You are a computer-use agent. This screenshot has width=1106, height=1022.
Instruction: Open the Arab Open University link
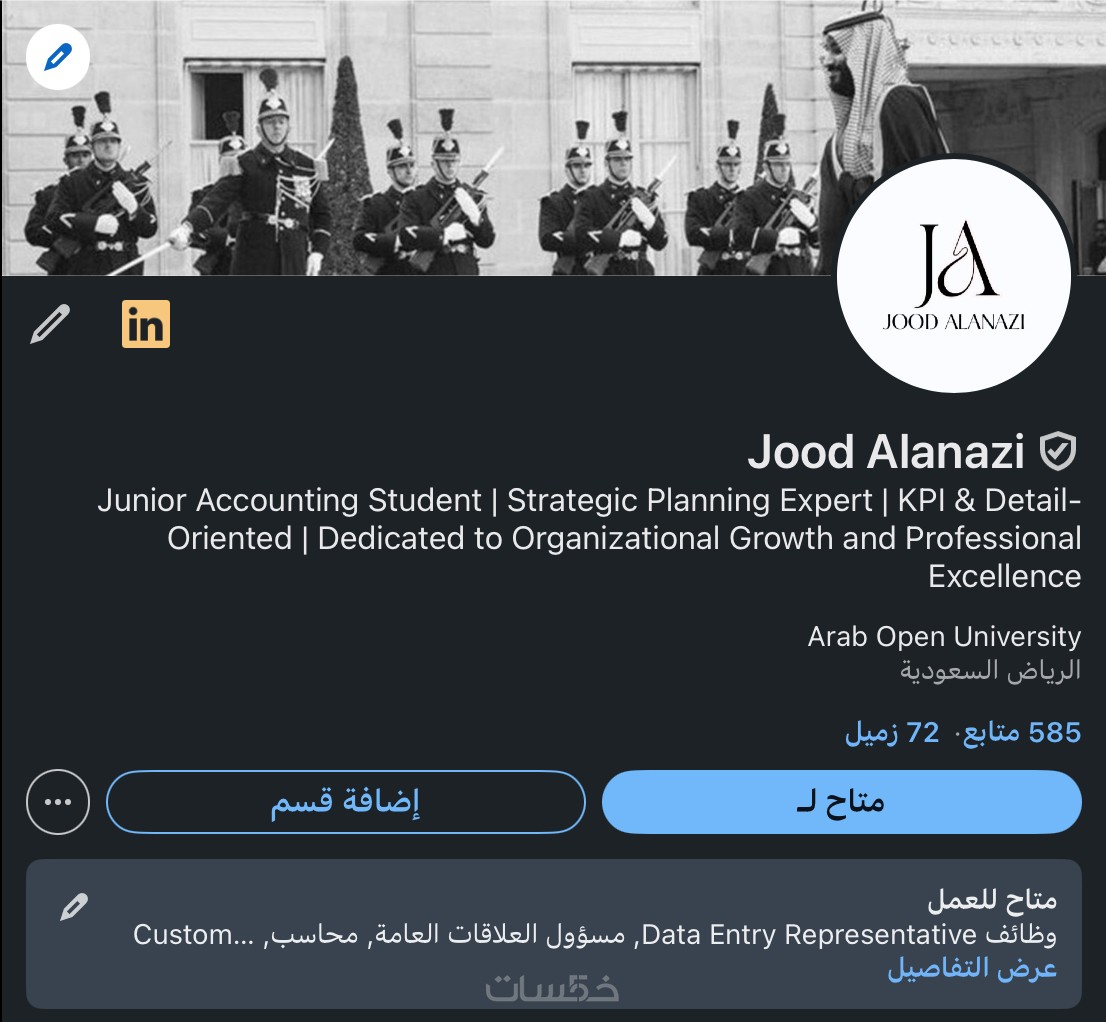tap(944, 636)
